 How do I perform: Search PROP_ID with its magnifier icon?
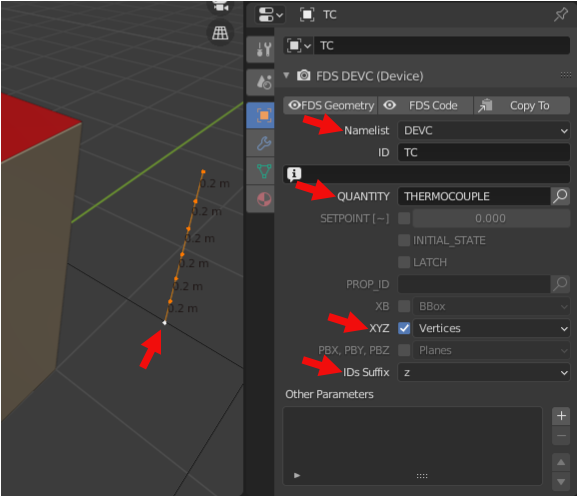(560, 284)
